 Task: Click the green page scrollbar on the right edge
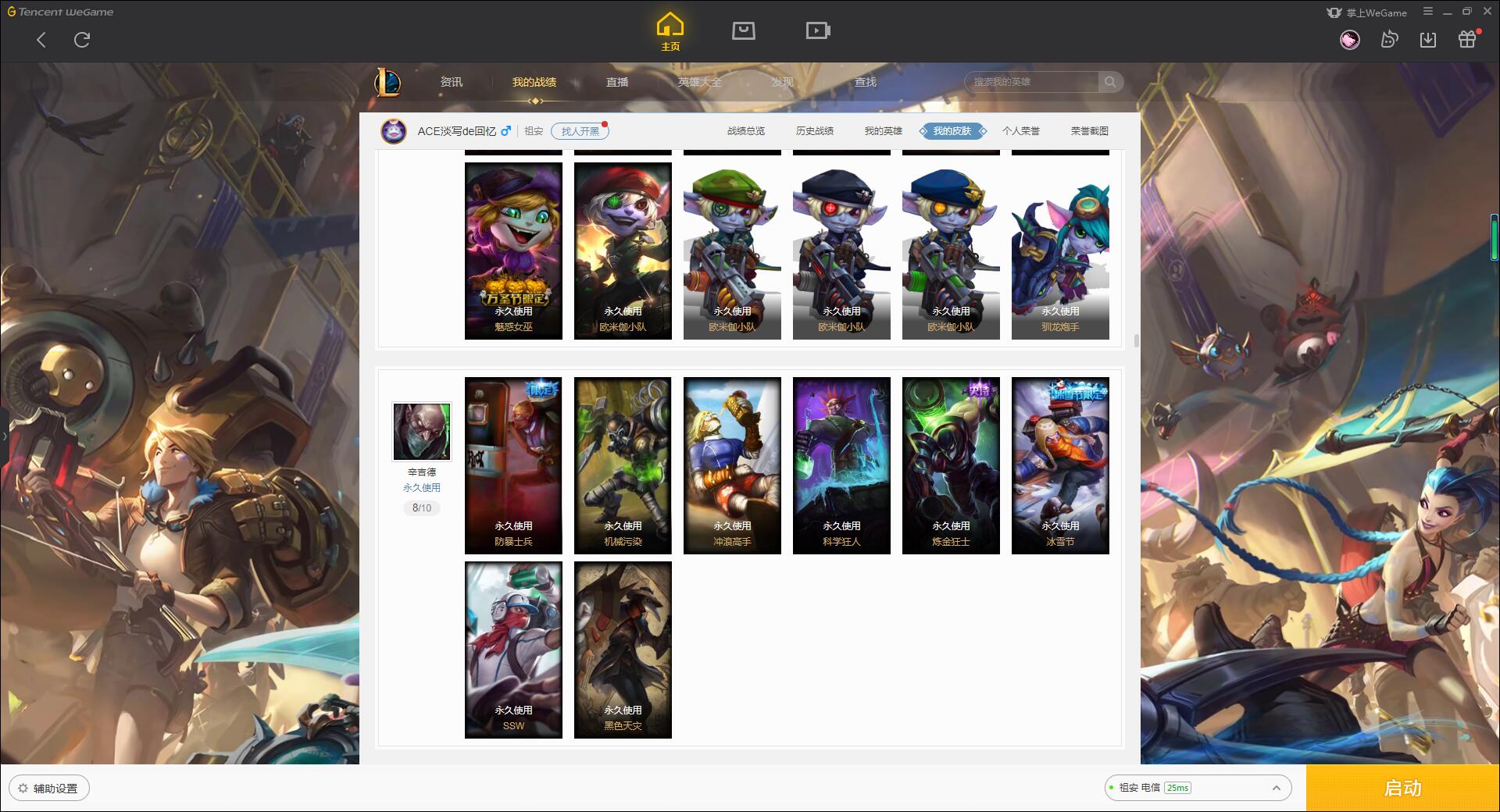(x=1495, y=237)
